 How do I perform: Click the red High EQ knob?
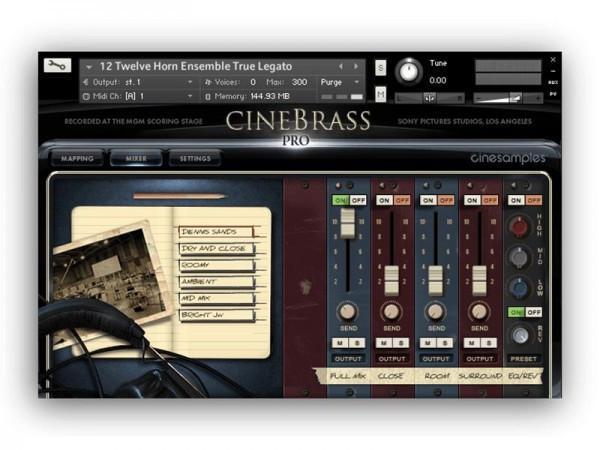(519, 227)
